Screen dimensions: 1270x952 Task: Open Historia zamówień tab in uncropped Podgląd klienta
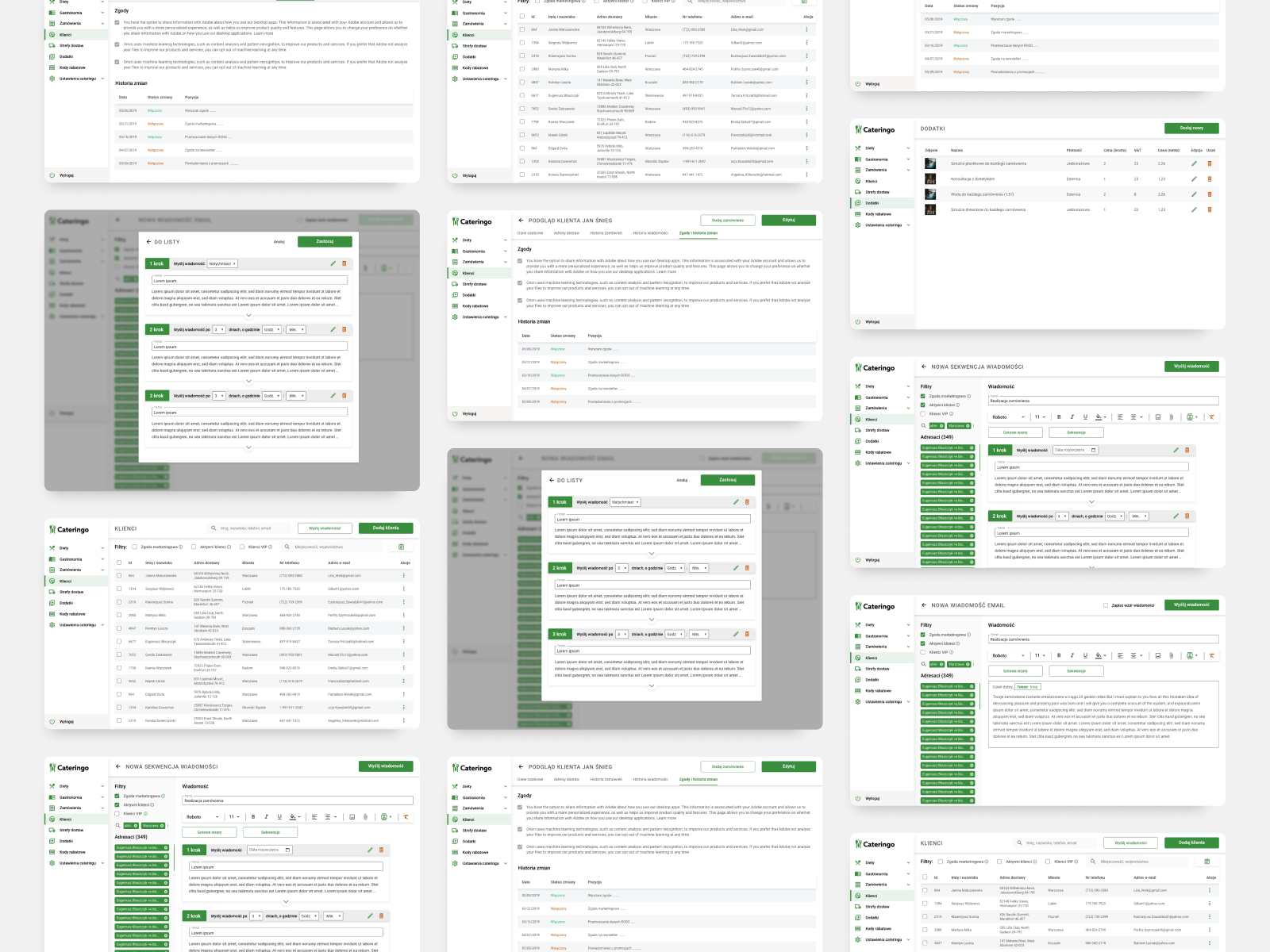606,233
